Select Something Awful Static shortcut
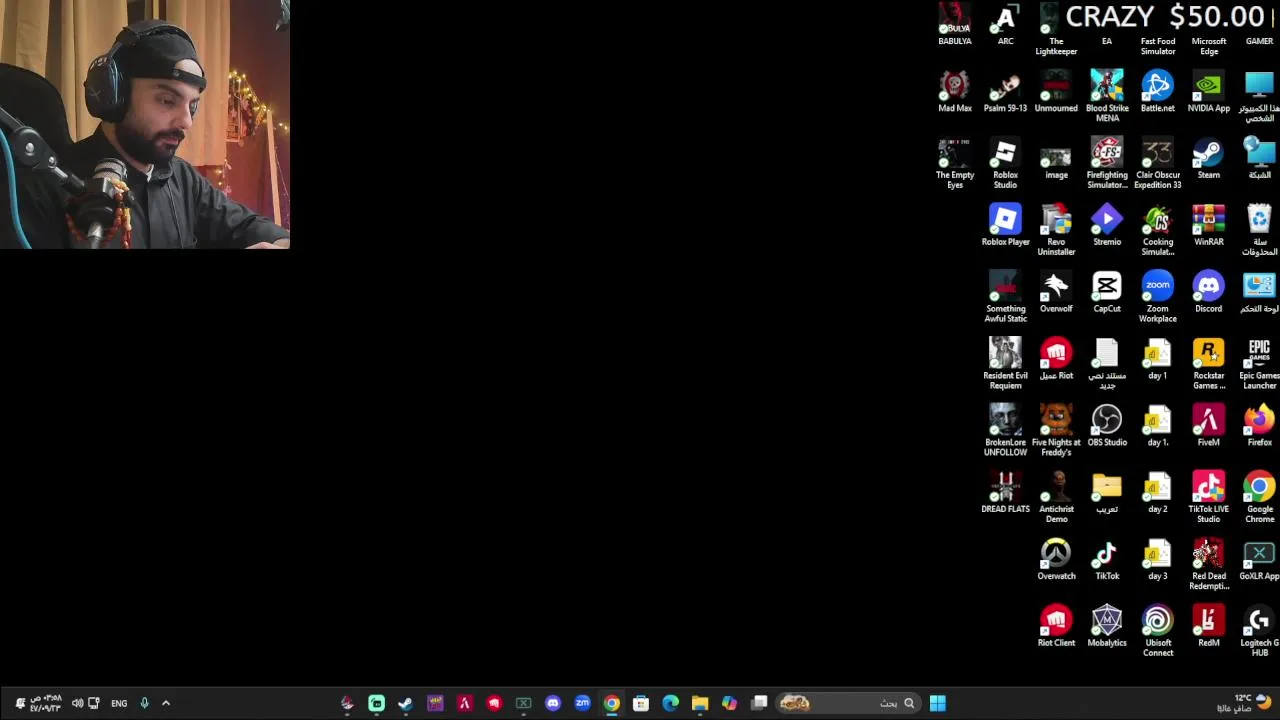The height and width of the screenshot is (720, 1280). (x=1005, y=297)
